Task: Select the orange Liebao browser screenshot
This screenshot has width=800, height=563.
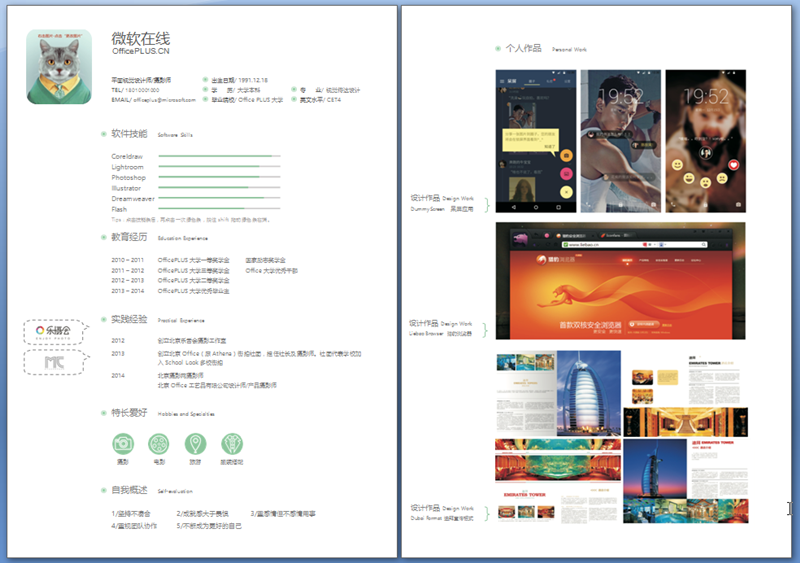Action: [x=620, y=281]
